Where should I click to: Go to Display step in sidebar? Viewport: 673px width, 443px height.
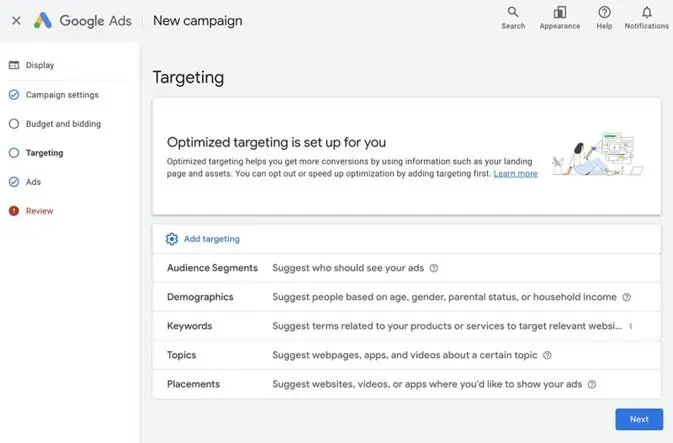coord(40,65)
